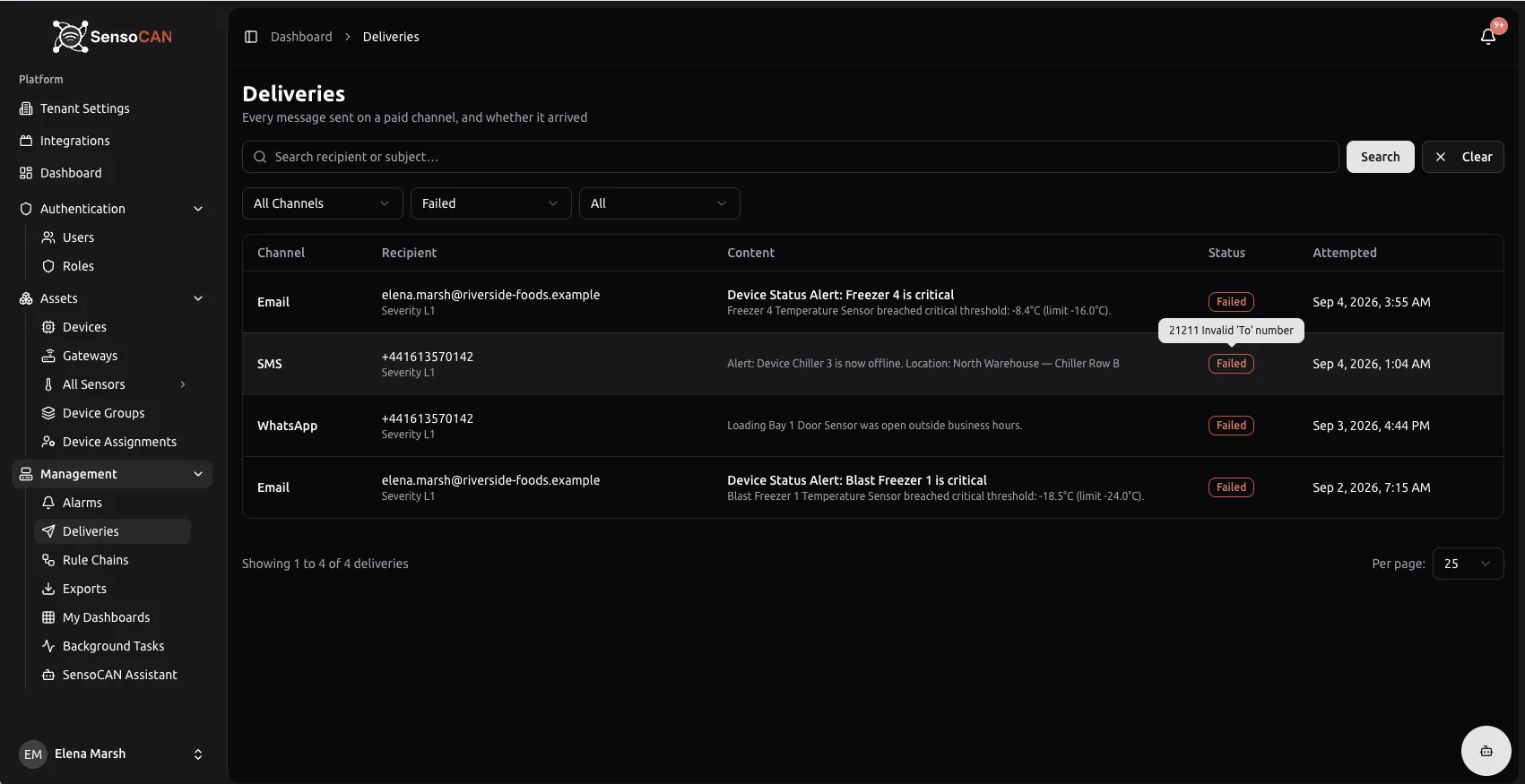Click Failed badge on SMS row
1525x784 pixels.
click(1231, 364)
